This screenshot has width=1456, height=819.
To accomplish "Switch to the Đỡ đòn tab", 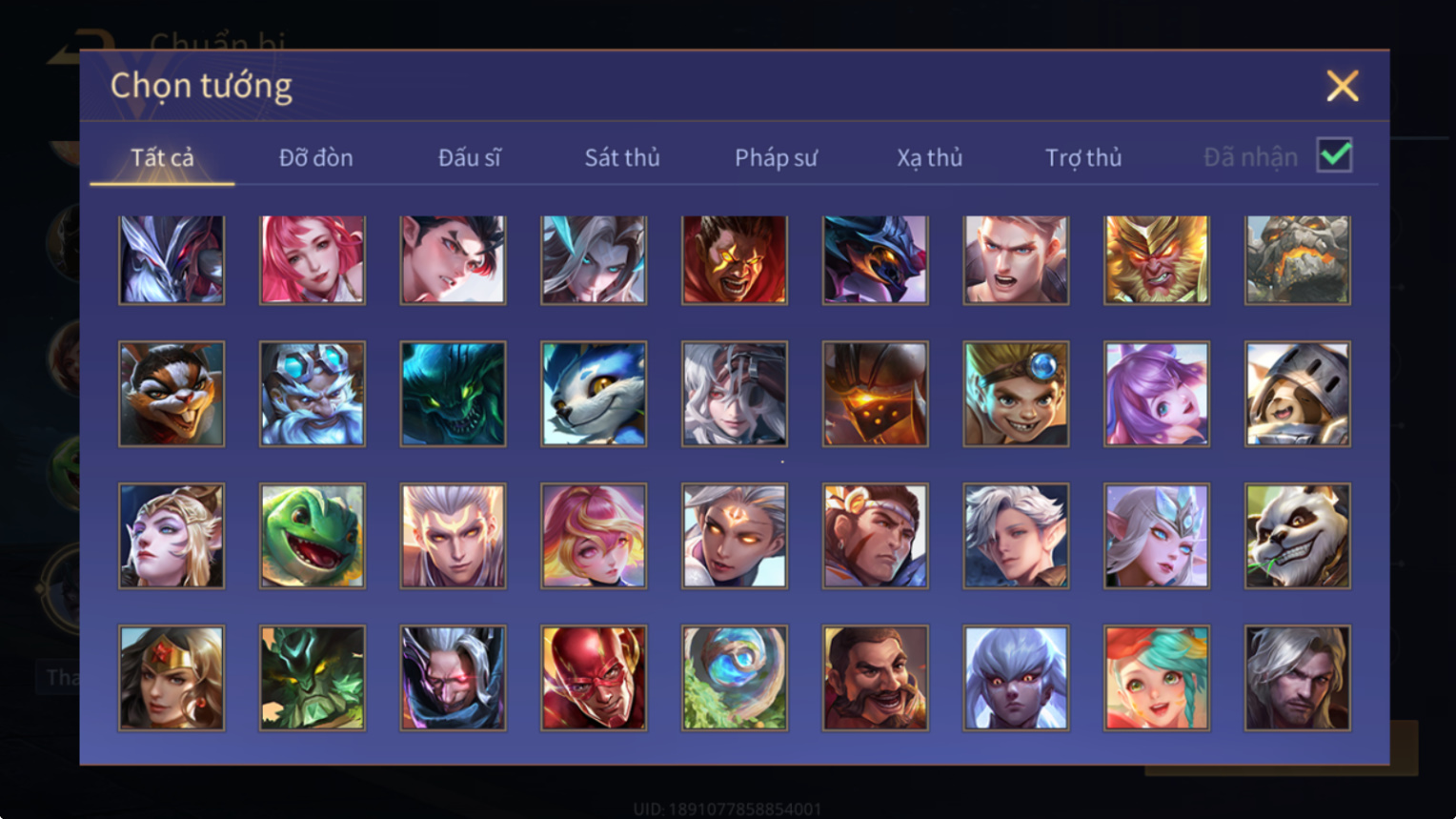I will click(x=315, y=157).
